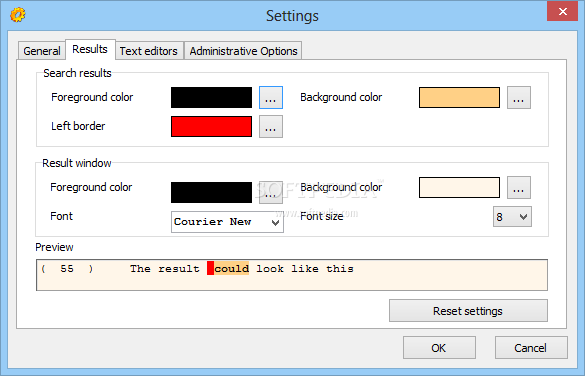Viewport: 585px width, 376px height.
Task: Click the Reset settings button
Action: click(x=468, y=311)
